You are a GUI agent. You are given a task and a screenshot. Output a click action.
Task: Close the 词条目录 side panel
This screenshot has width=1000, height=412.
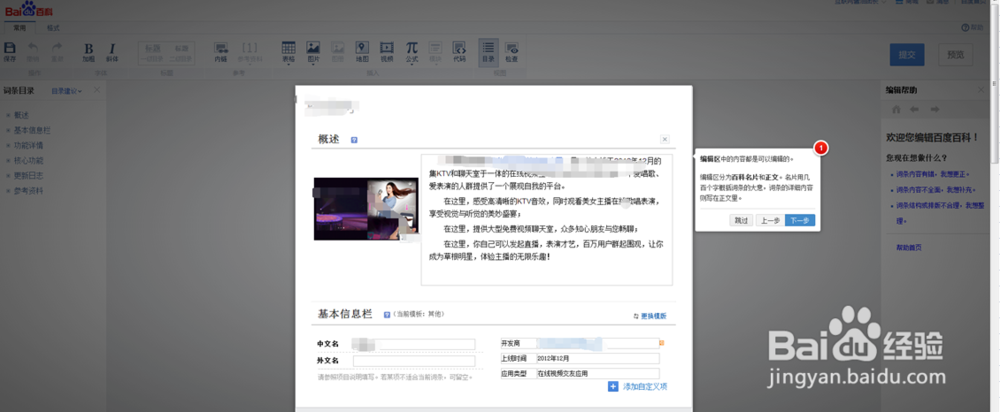click(x=97, y=90)
